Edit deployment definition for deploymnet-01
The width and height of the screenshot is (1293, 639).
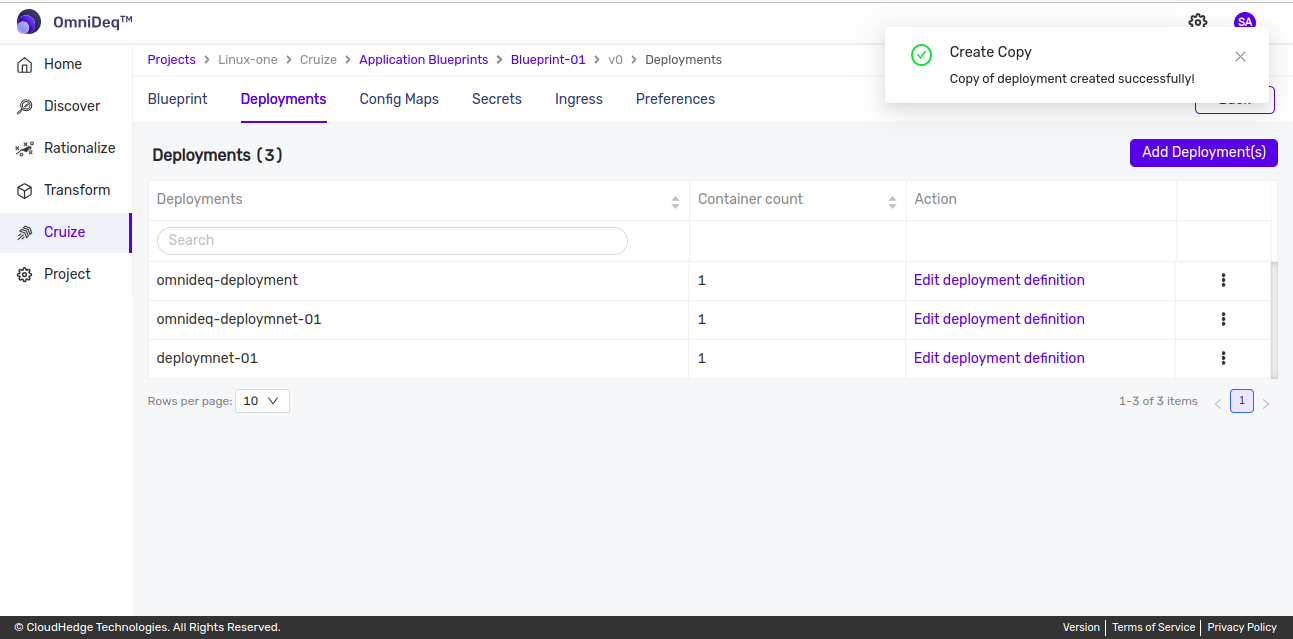pos(999,358)
